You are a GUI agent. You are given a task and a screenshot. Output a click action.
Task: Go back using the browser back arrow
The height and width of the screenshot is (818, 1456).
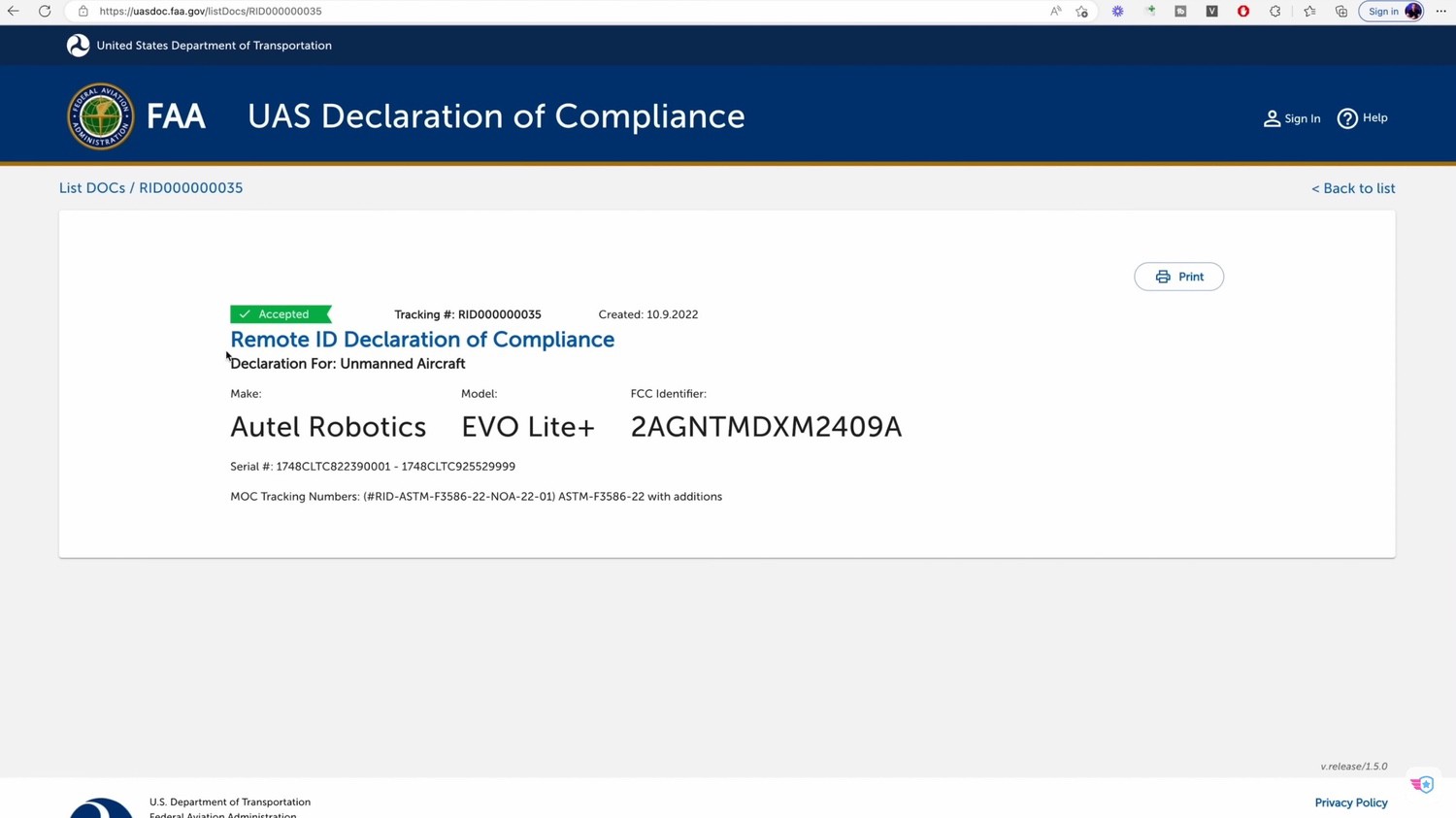click(13, 11)
